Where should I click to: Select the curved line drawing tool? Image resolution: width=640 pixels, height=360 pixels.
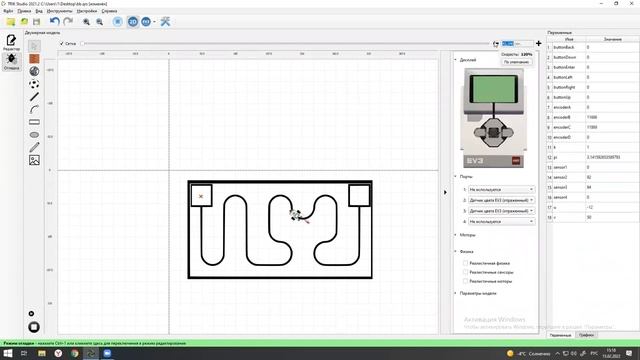click(34, 109)
